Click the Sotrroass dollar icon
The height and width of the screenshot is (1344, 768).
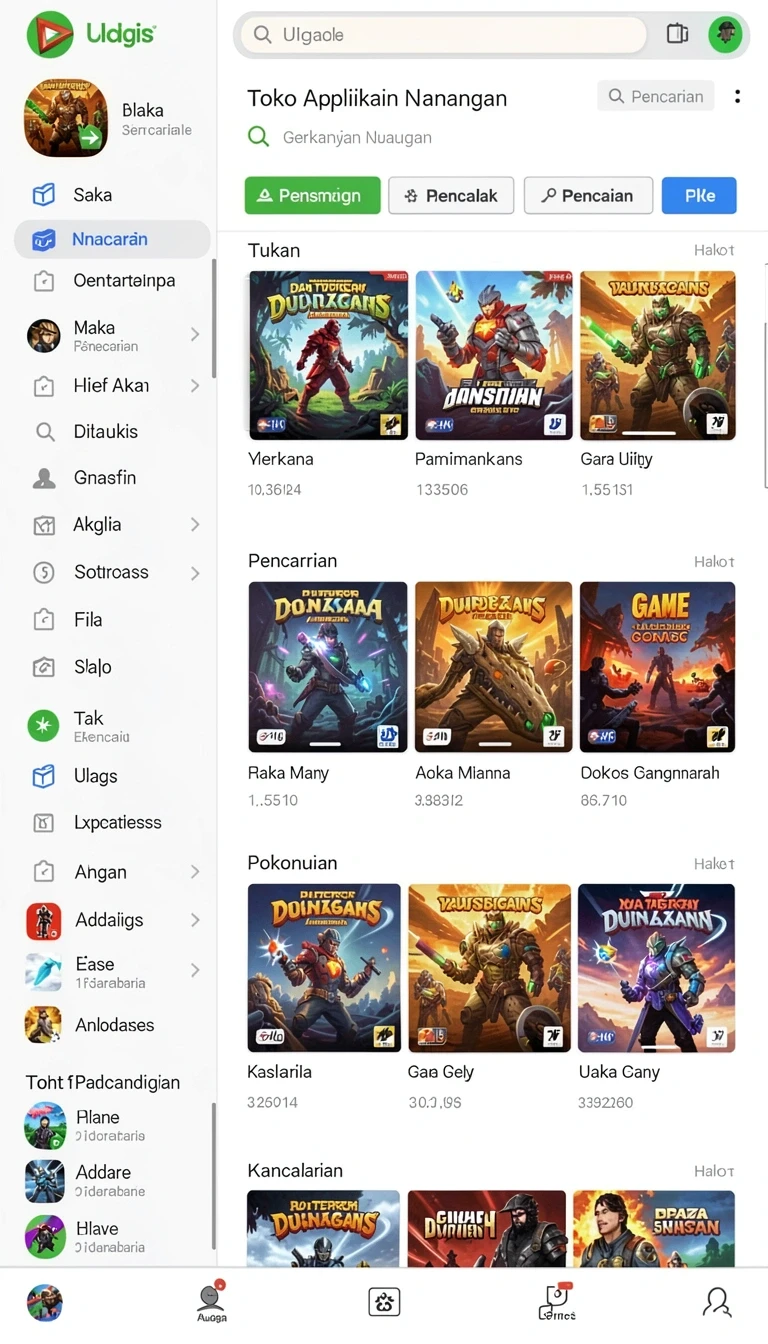click(x=44, y=572)
